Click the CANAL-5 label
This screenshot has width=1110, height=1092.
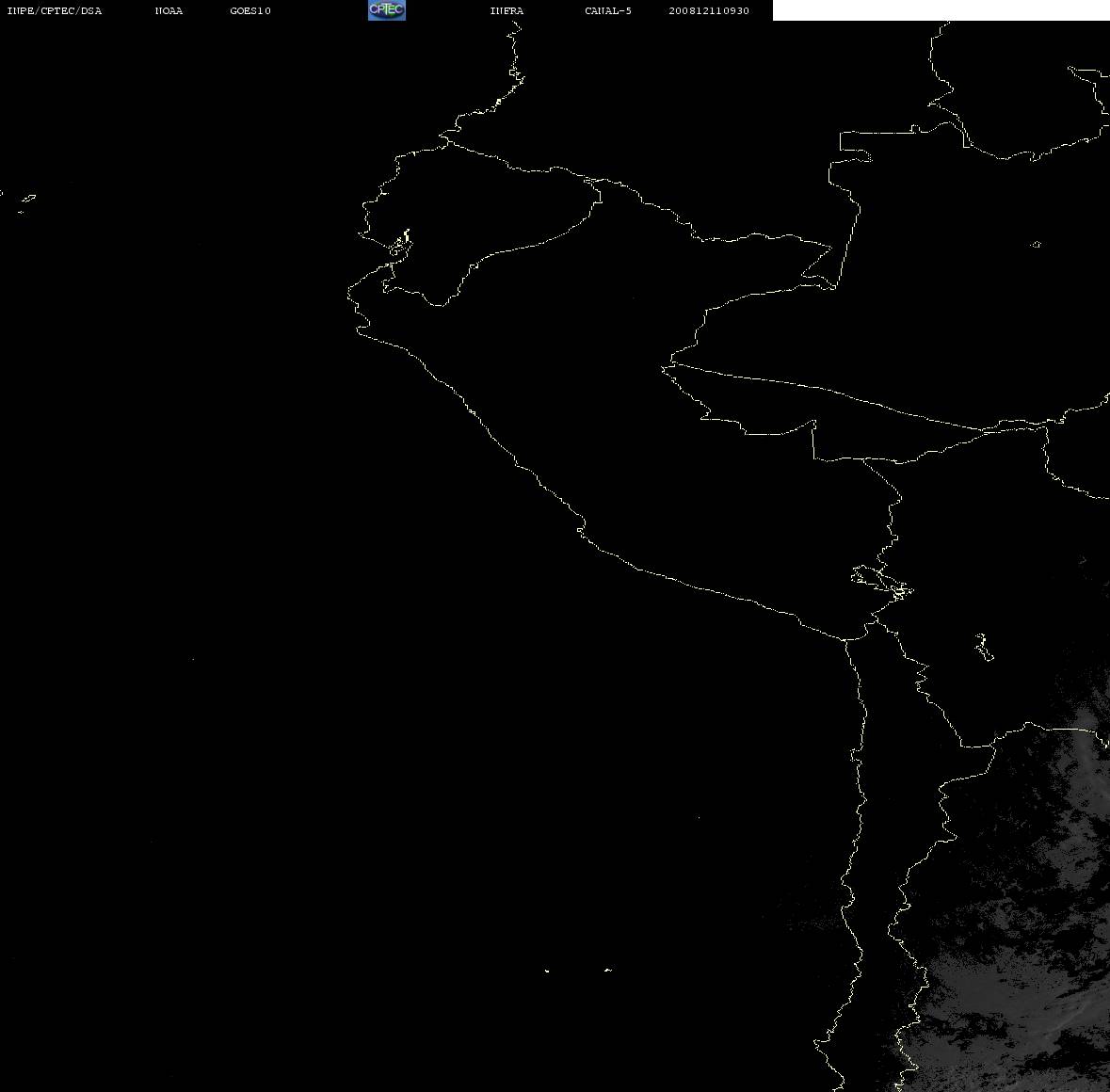[608, 10]
